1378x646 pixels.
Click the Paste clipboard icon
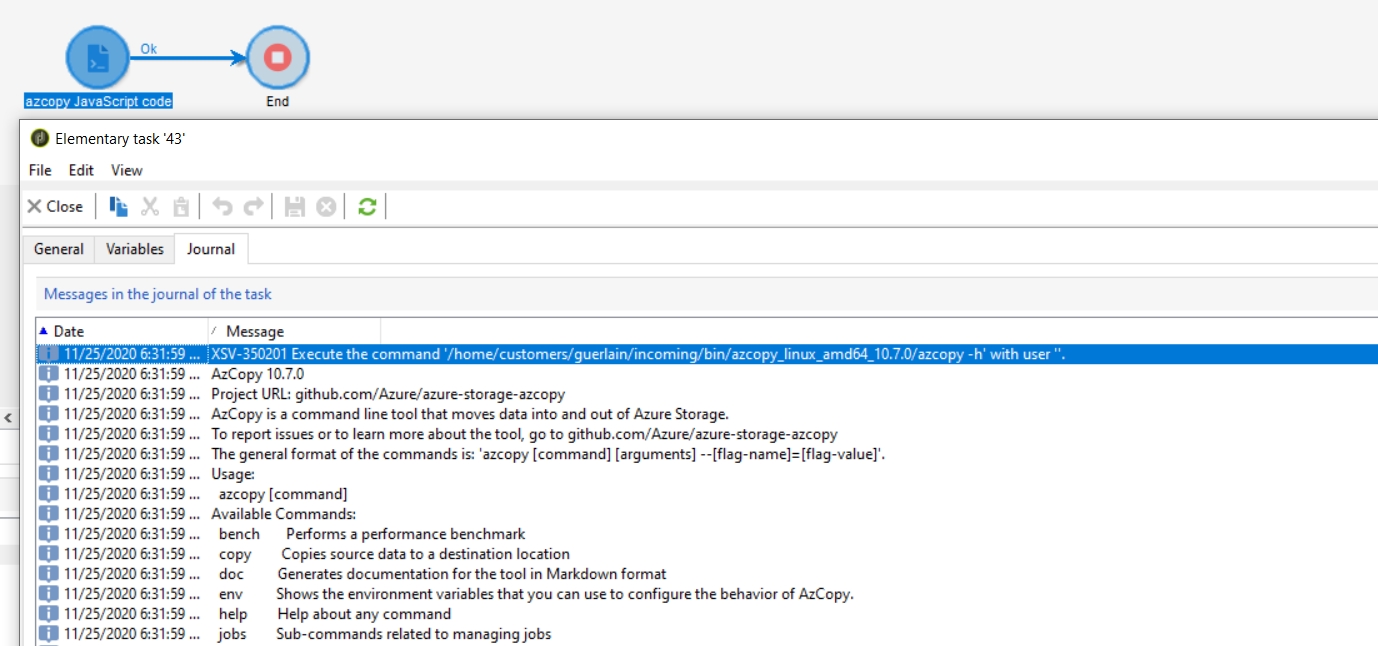[x=181, y=207]
